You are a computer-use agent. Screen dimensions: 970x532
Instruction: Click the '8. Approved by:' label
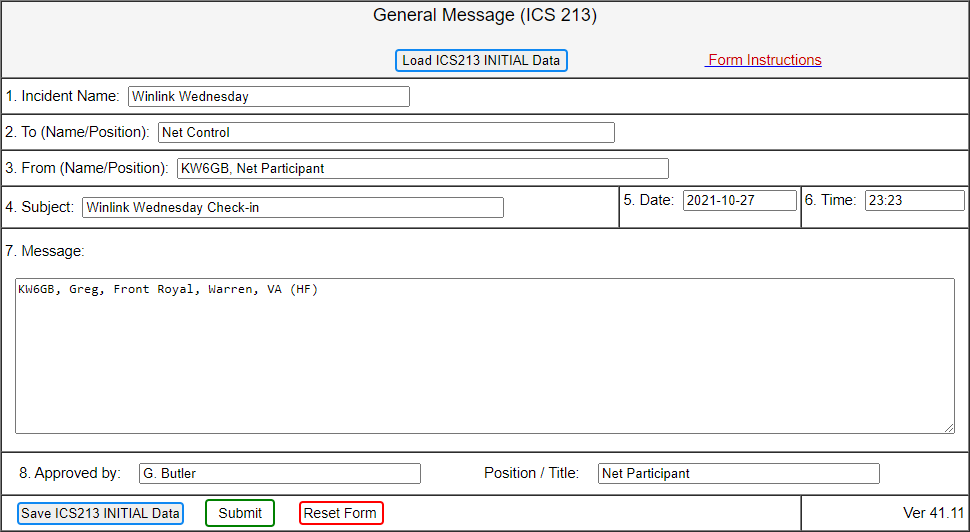70,473
